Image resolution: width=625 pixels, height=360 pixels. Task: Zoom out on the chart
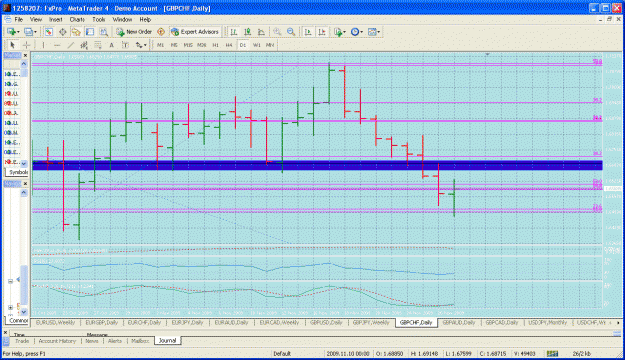click(291, 31)
